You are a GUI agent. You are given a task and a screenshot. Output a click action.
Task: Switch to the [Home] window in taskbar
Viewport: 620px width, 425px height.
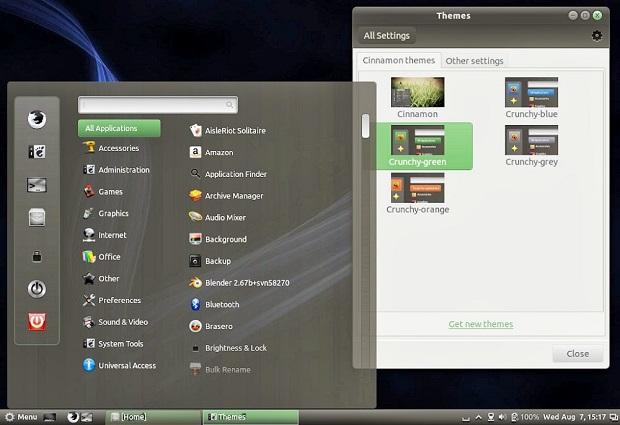153,417
